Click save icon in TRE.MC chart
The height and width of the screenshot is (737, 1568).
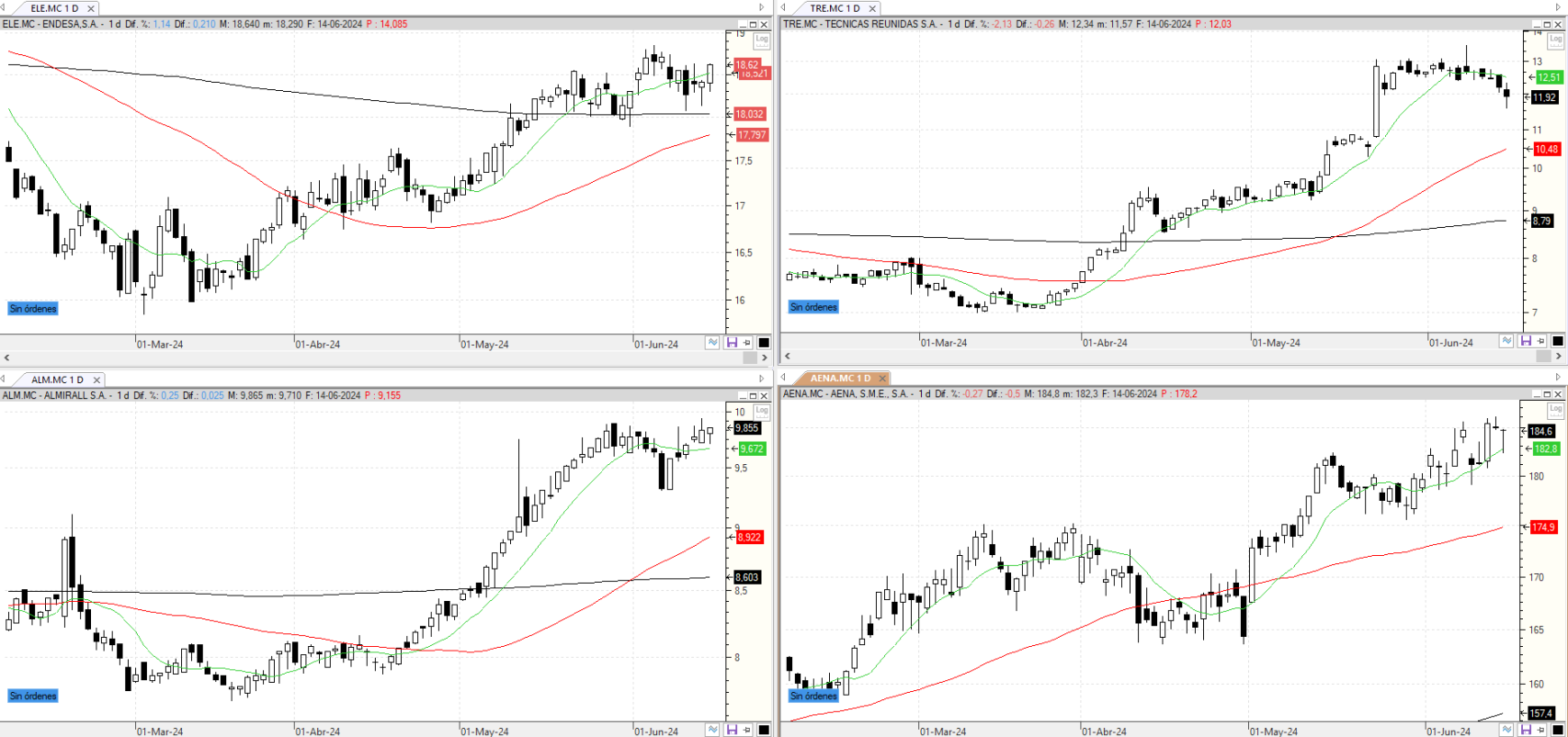pos(1526,341)
